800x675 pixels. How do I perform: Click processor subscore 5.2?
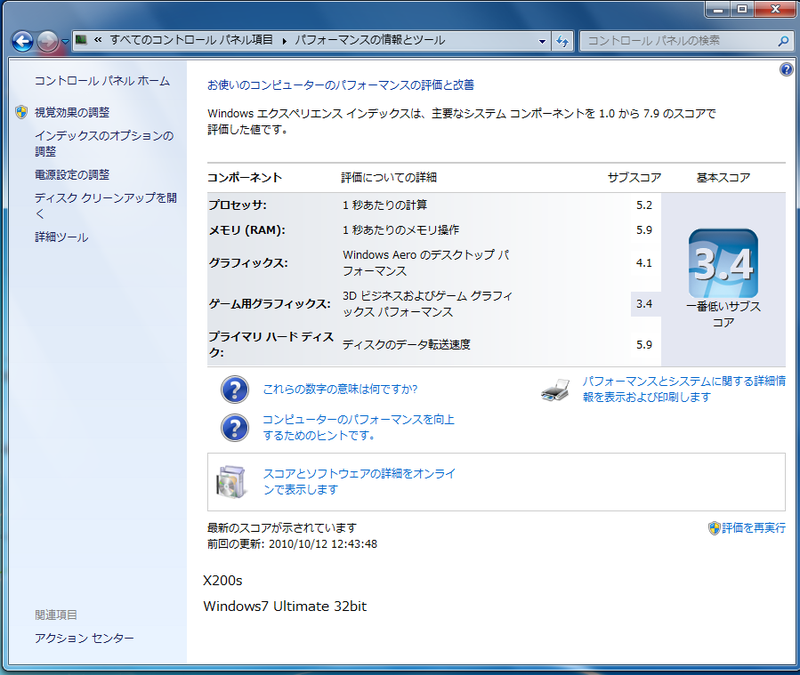(644, 205)
